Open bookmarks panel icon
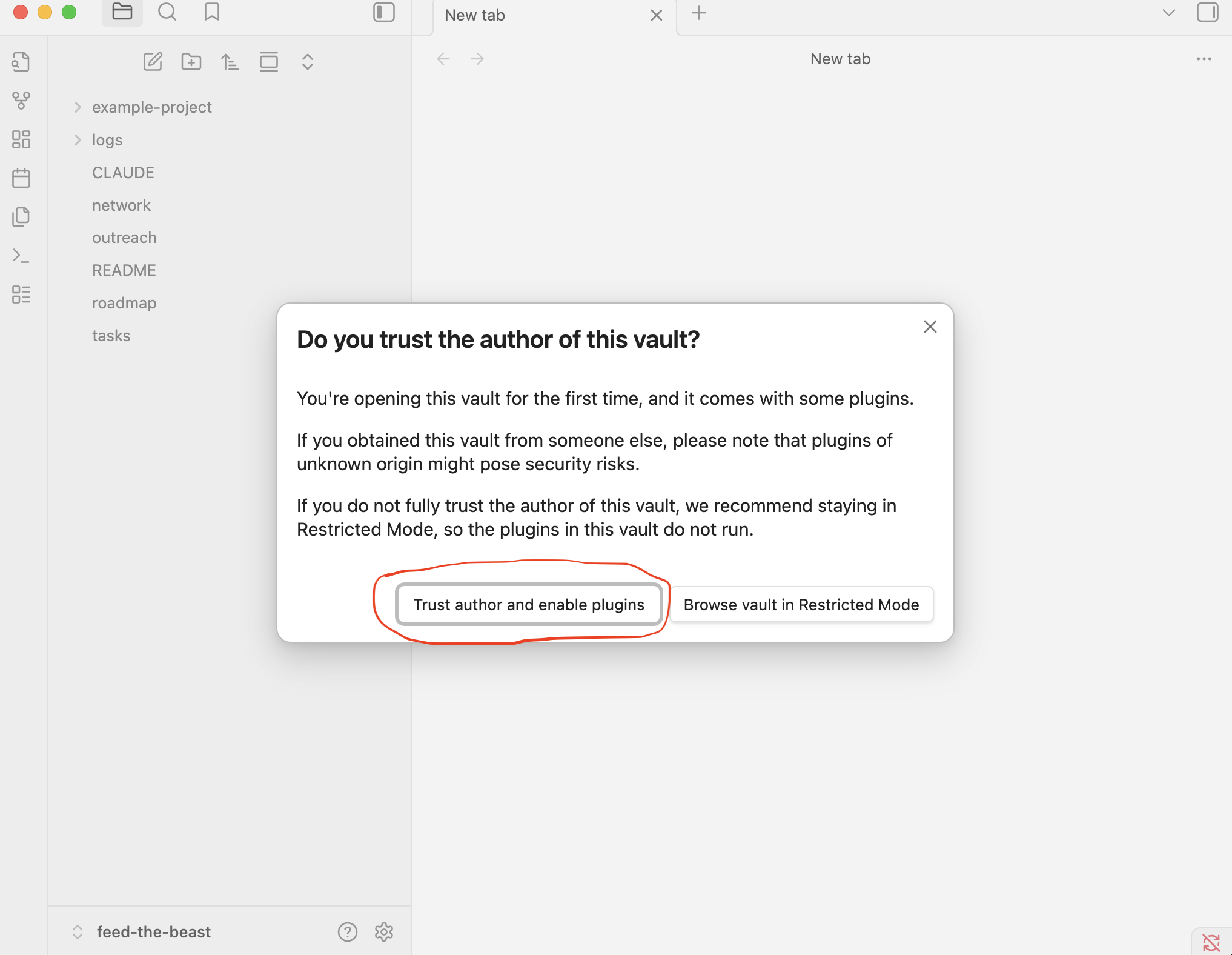1232x955 pixels. pos(212,12)
